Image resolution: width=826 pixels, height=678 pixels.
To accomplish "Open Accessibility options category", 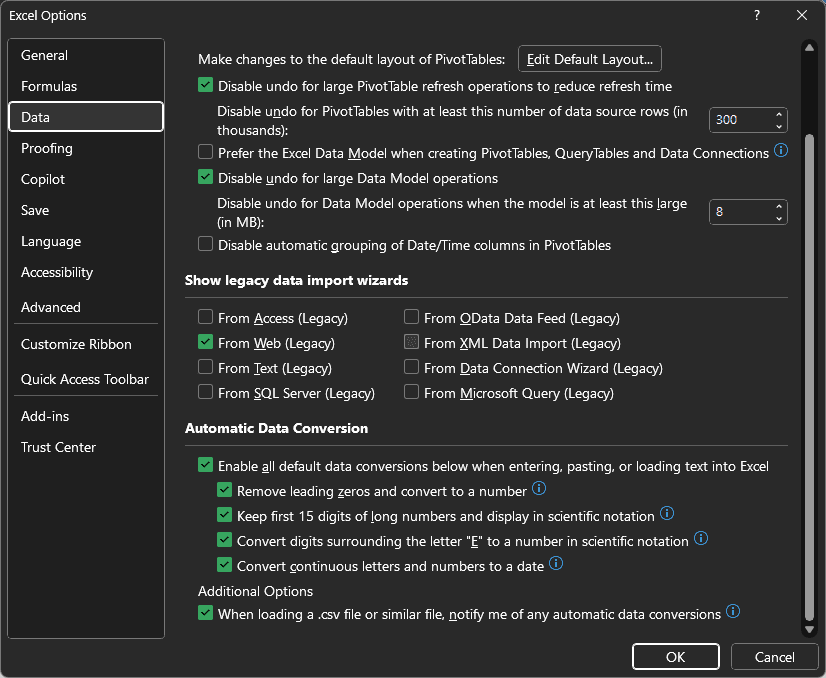I will click(86, 272).
